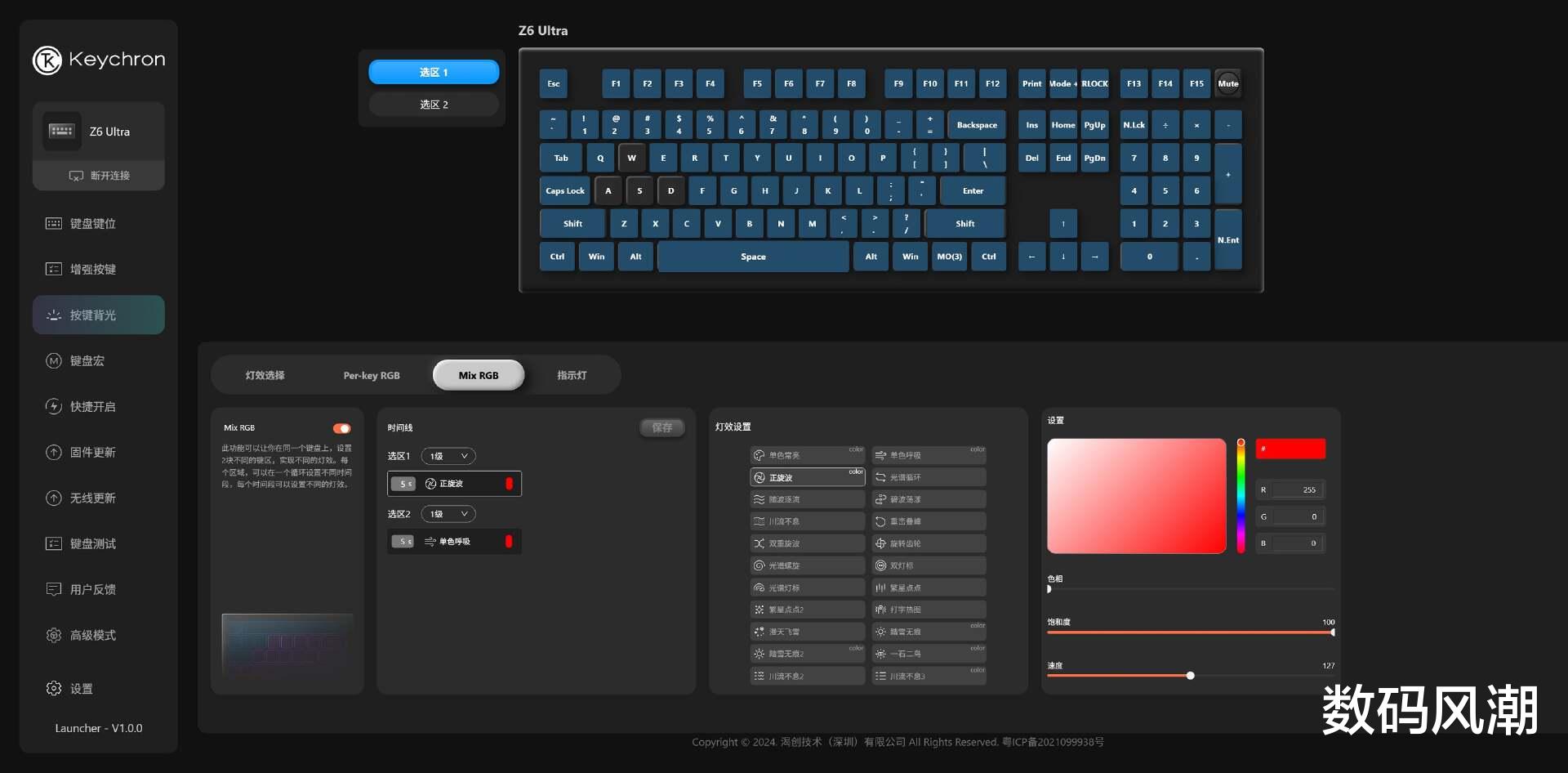Screen dimensions: 1568x773
Task: Switch to the 指示灯 indicator tab
Action: (x=572, y=375)
